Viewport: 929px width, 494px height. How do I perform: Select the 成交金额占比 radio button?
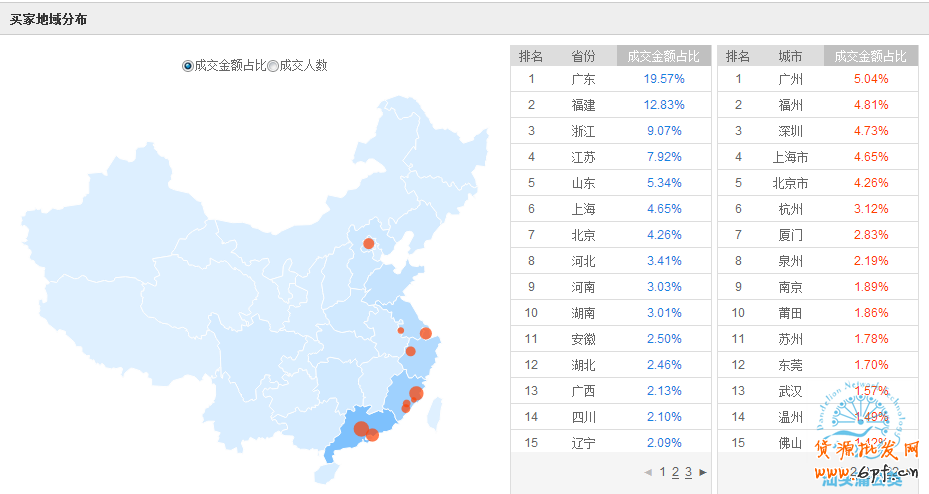coord(188,66)
